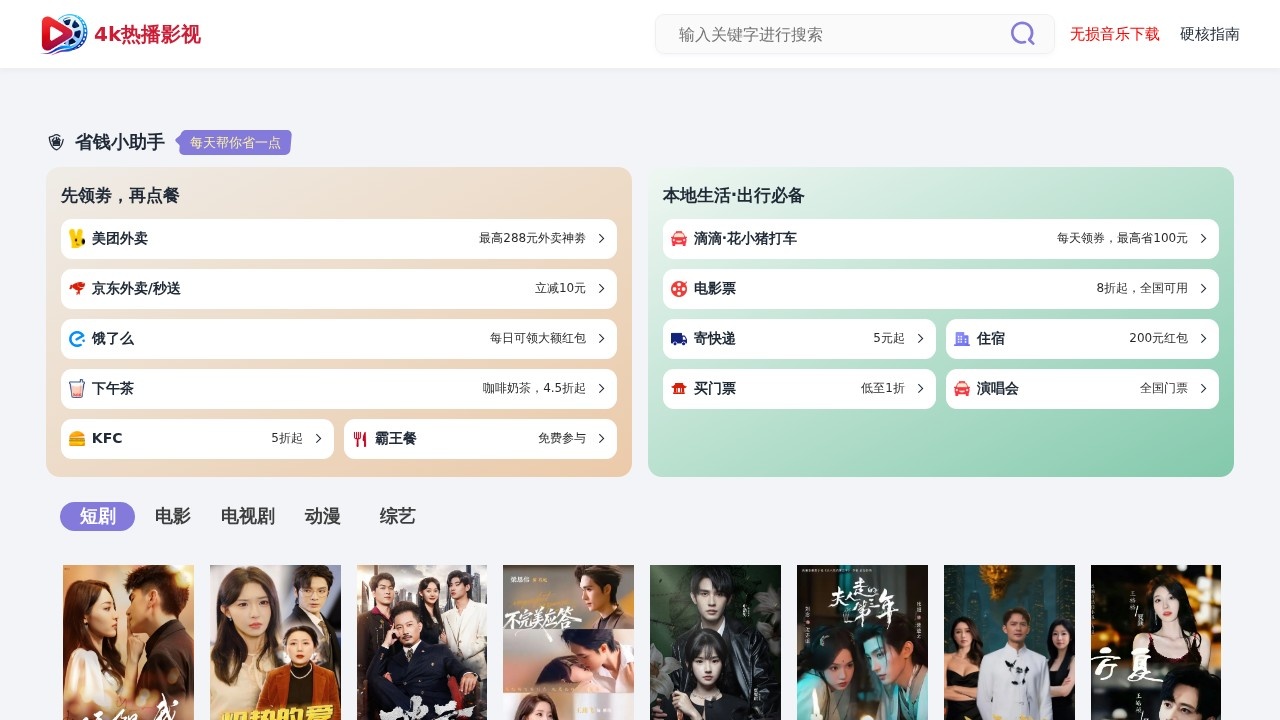Click the 寄快递 truck icon
The height and width of the screenshot is (720, 1280).
pos(679,339)
